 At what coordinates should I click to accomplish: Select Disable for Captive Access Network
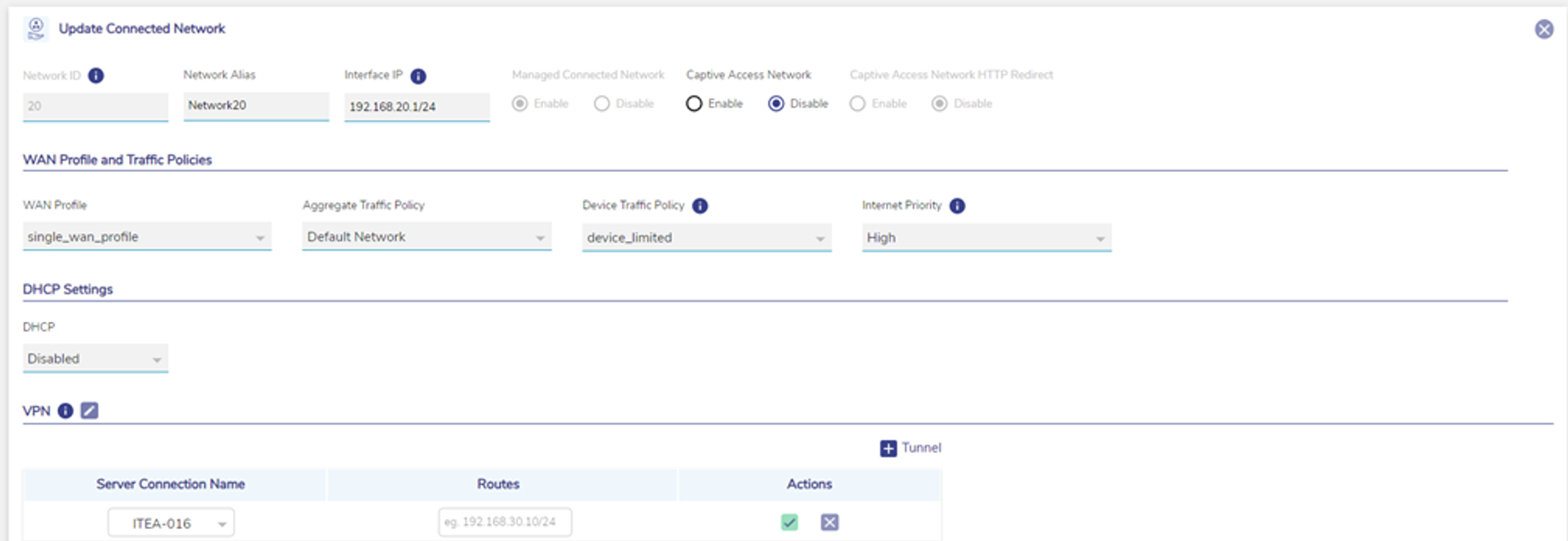pos(777,104)
